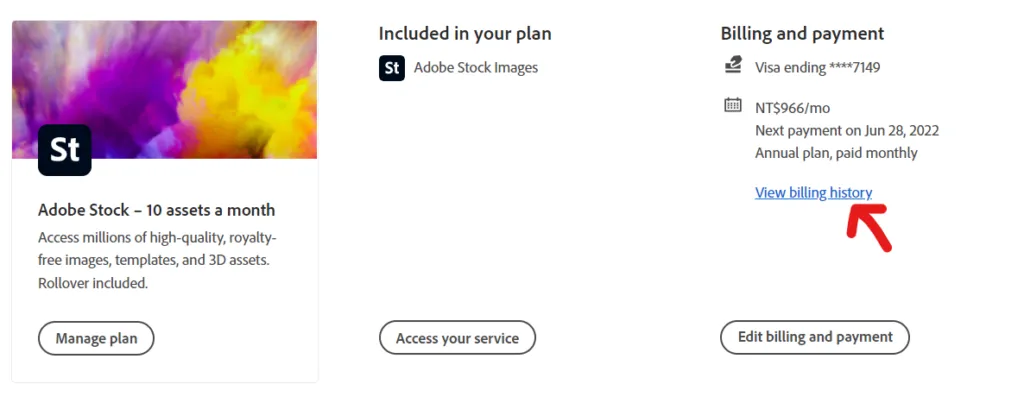1024x403 pixels.
Task: Select the Adobe Stock Images label
Action: coord(476,68)
